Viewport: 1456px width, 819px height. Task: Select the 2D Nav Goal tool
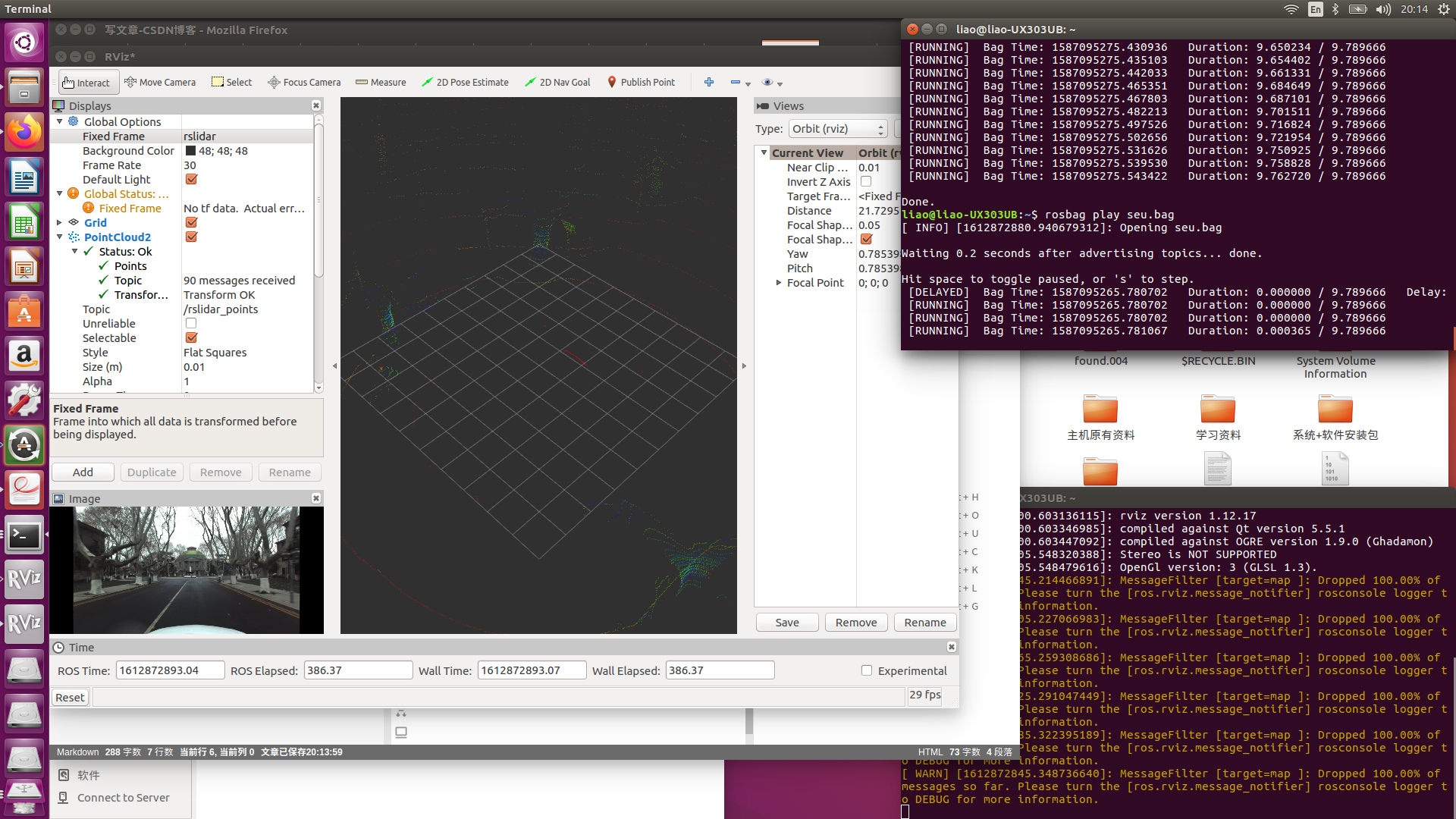pyautogui.click(x=557, y=82)
